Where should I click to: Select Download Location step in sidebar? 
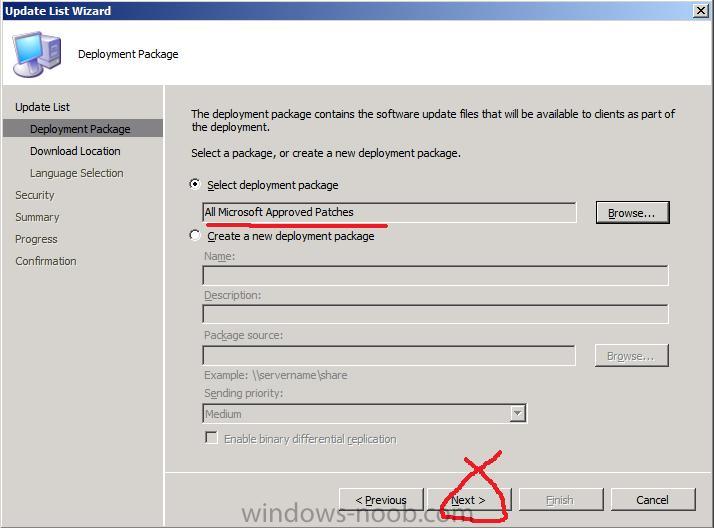click(75, 151)
